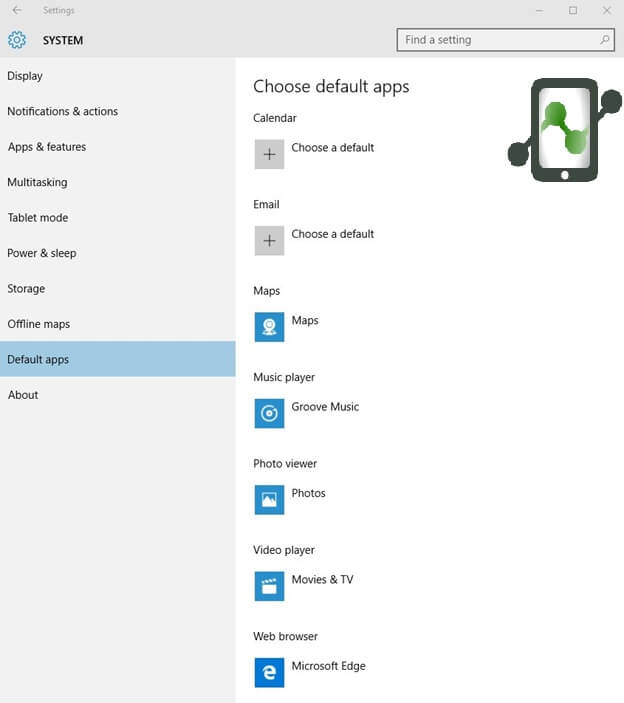
Task: Click the Microsoft Edge icon
Action: [269, 673]
